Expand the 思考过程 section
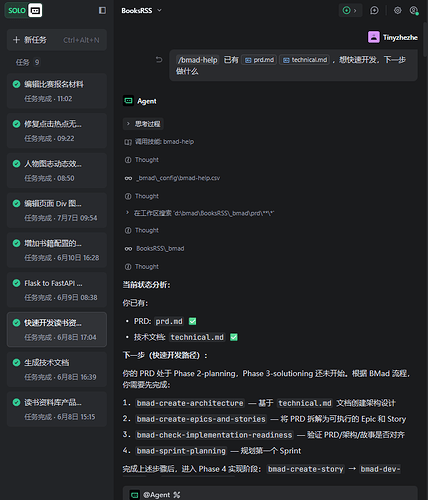This screenshot has height=500, width=428. [x=143, y=124]
